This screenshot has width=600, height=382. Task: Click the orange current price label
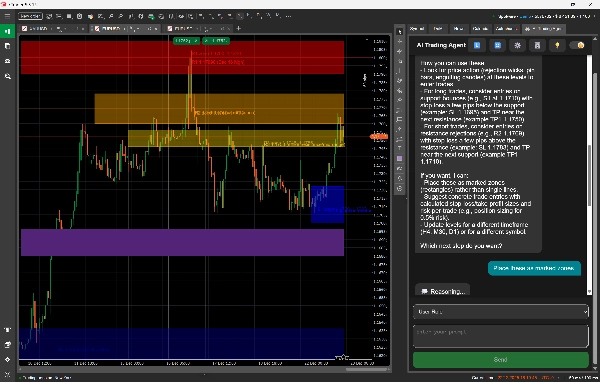(x=378, y=136)
